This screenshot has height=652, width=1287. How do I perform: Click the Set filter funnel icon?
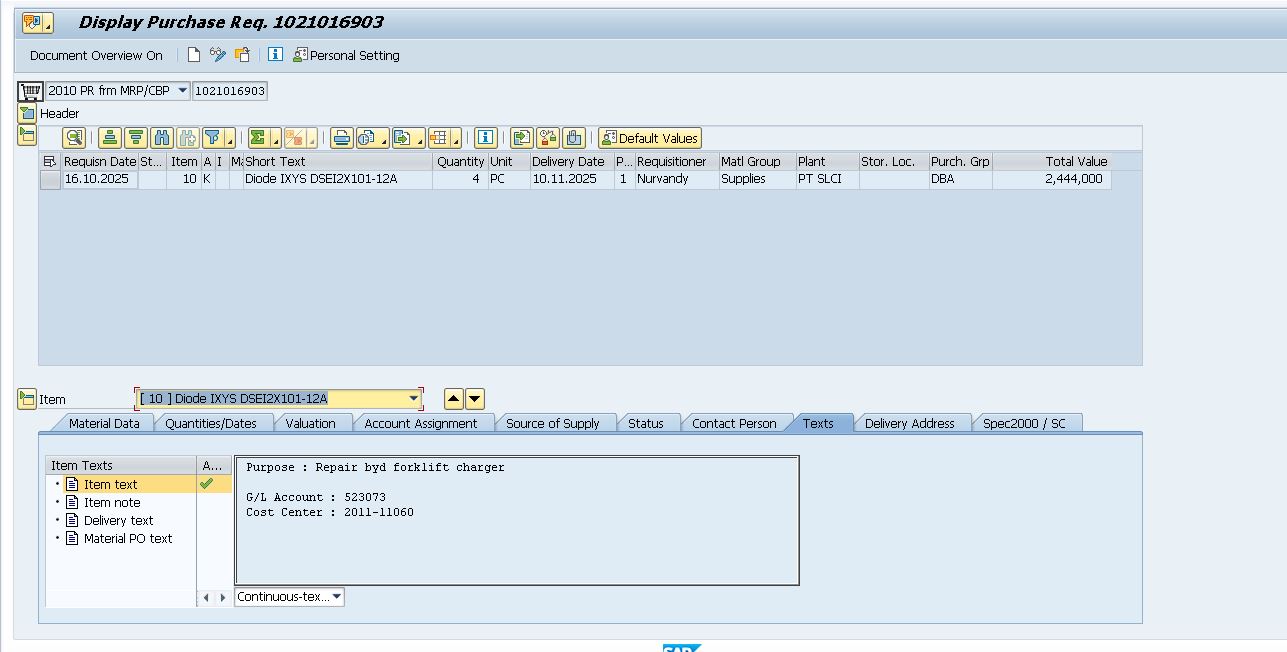(x=213, y=138)
